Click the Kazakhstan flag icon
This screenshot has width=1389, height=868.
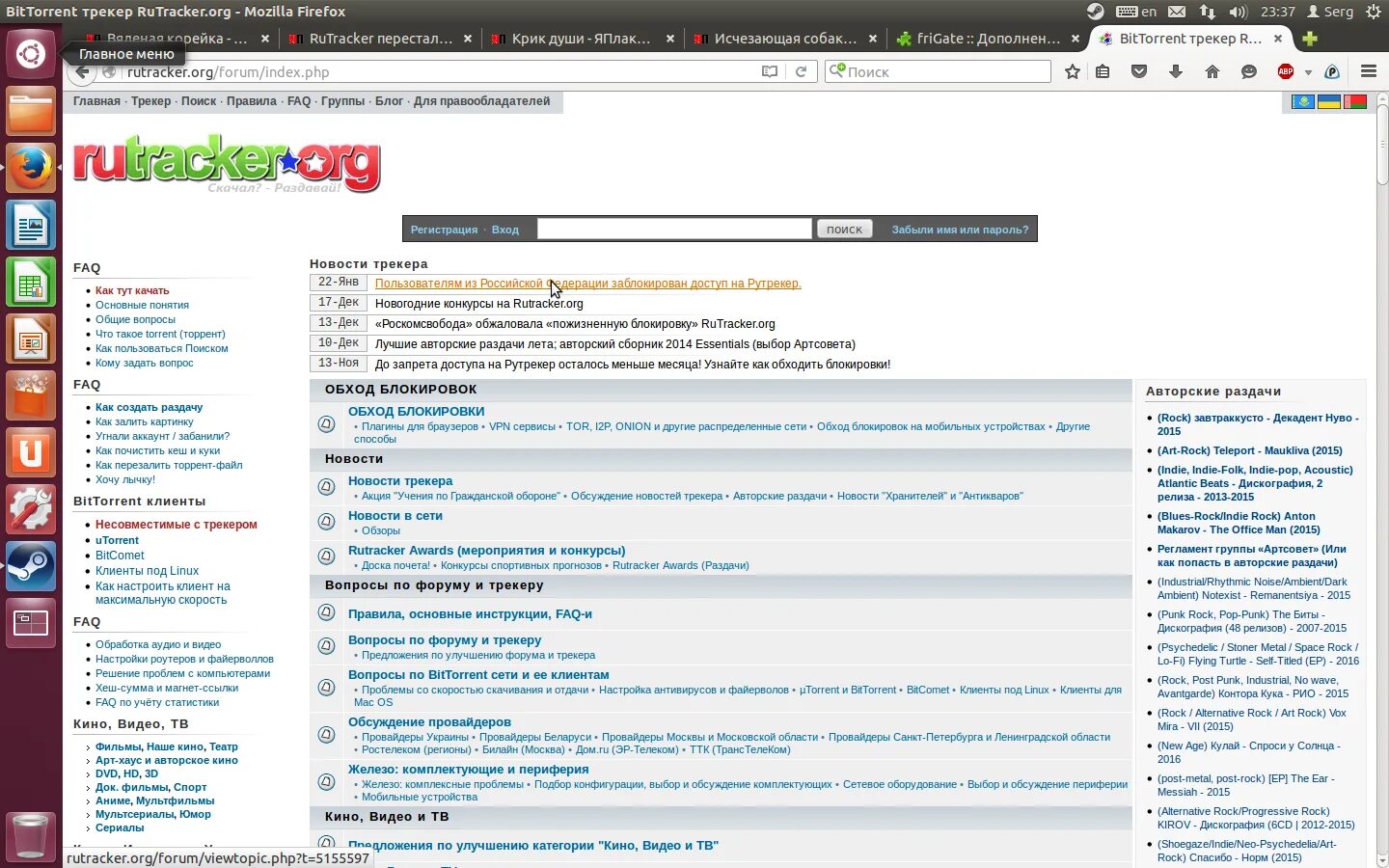(x=1303, y=102)
